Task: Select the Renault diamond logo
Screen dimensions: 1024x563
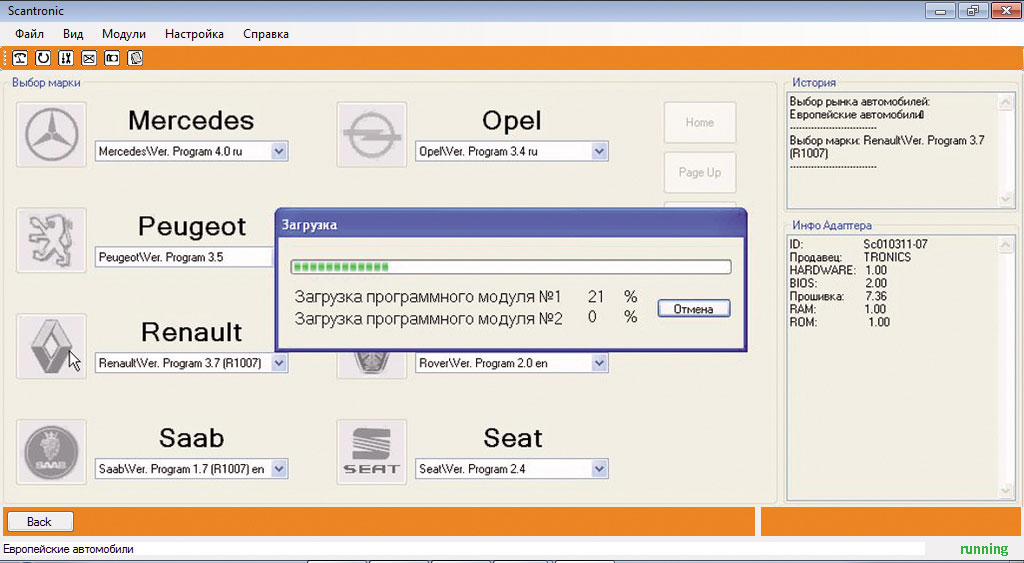Action: [x=51, y=346]
